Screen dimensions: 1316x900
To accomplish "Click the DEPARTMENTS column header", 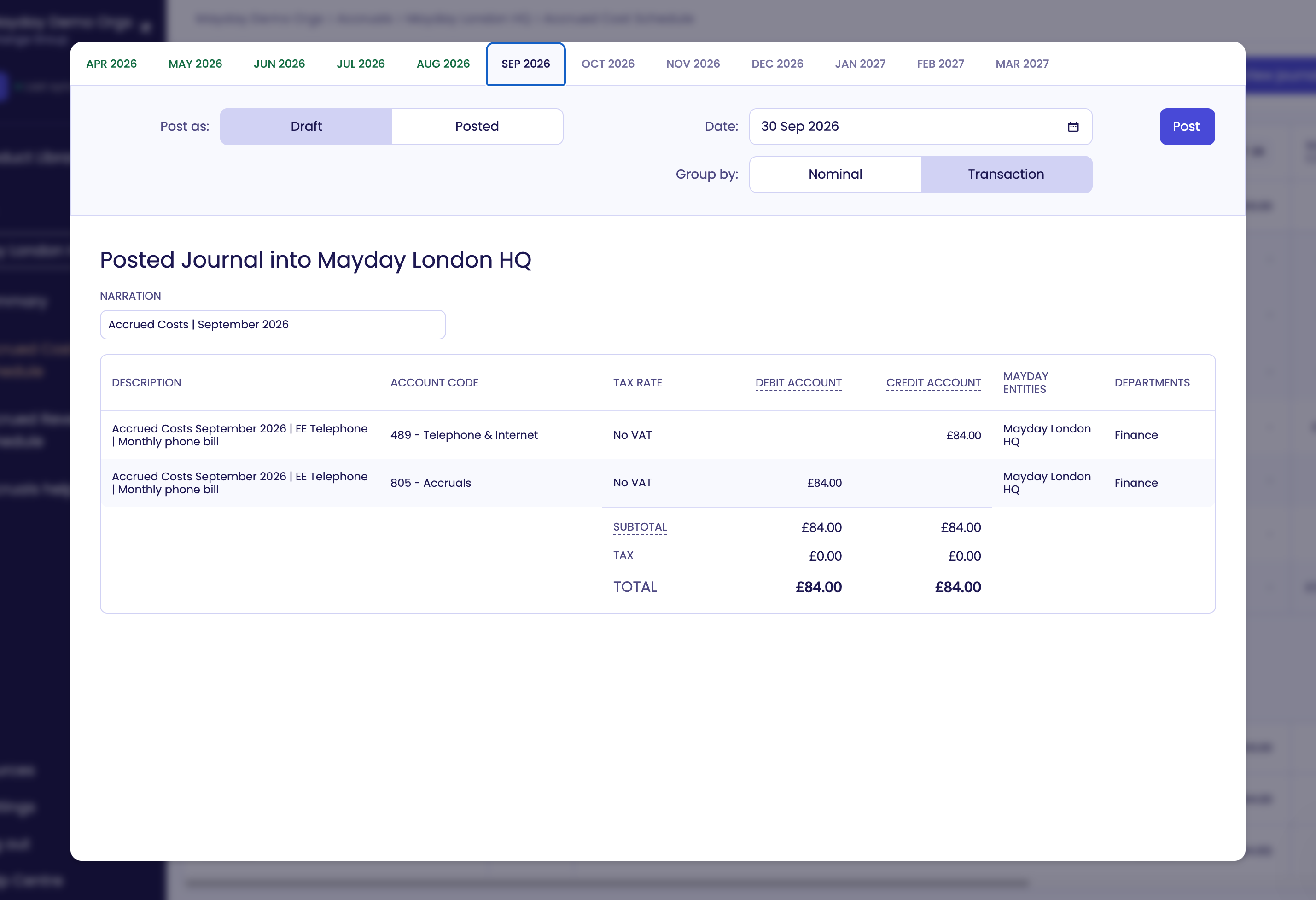I will pyautogui.click(x=1152, y=383).
